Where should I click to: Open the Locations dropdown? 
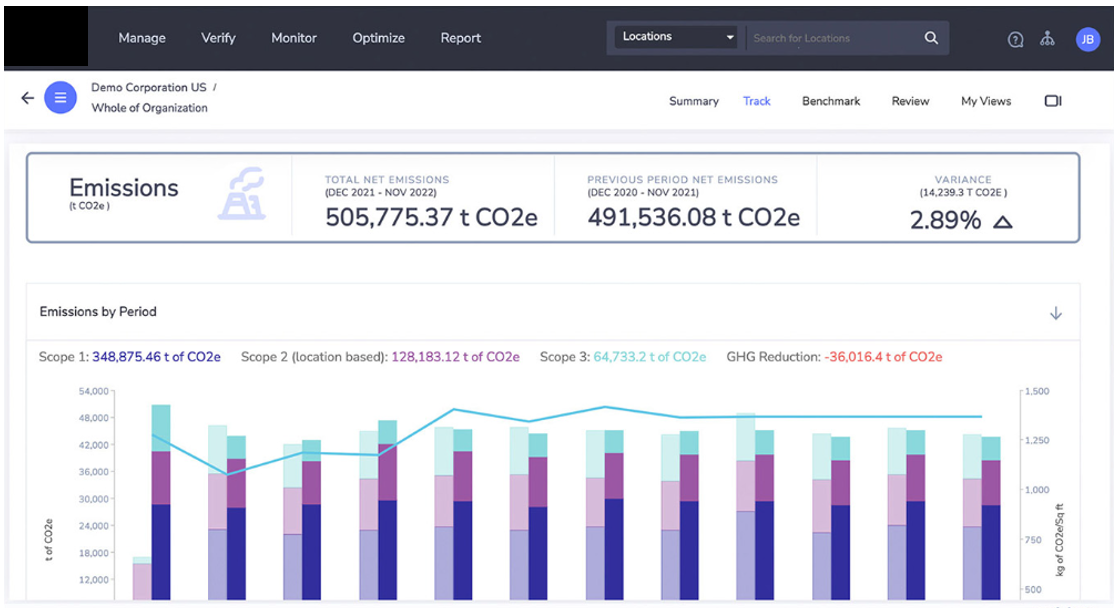click(x=677, y=37)
